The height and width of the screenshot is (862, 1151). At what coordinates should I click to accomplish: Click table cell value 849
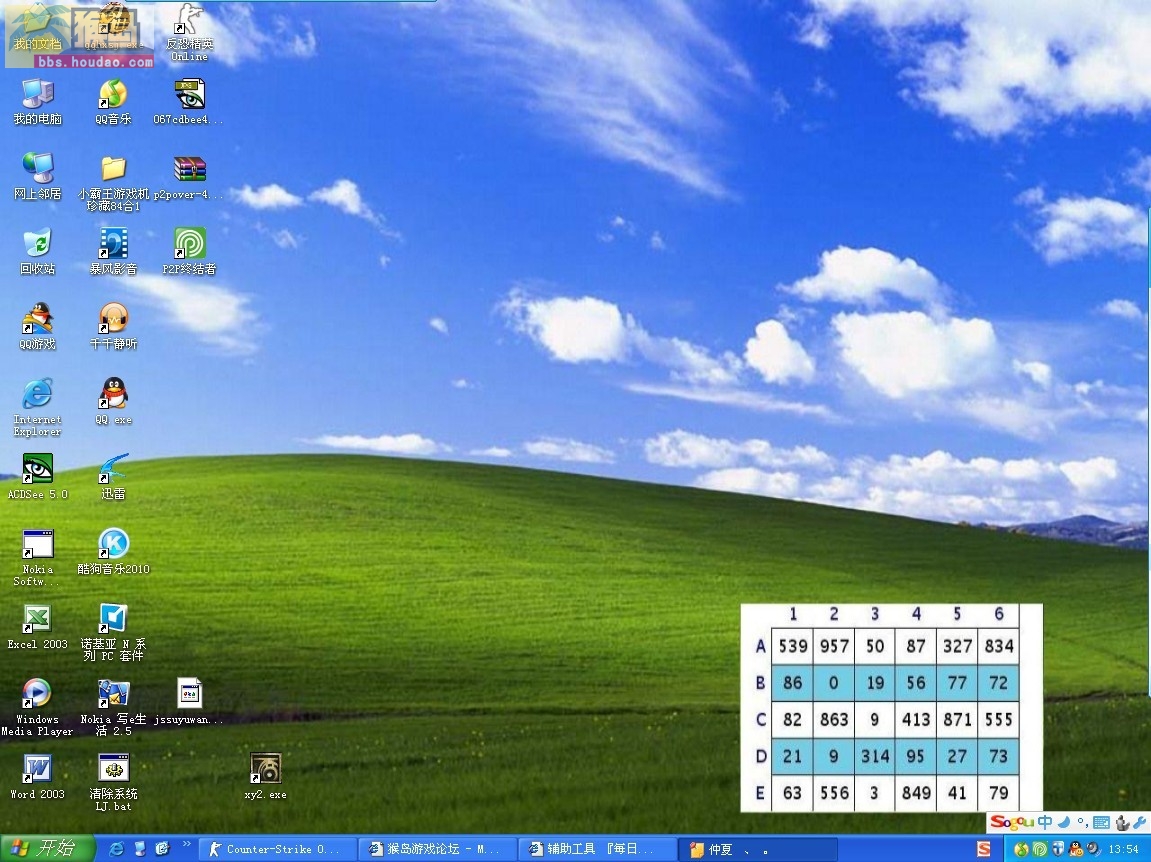pos(916,793)
